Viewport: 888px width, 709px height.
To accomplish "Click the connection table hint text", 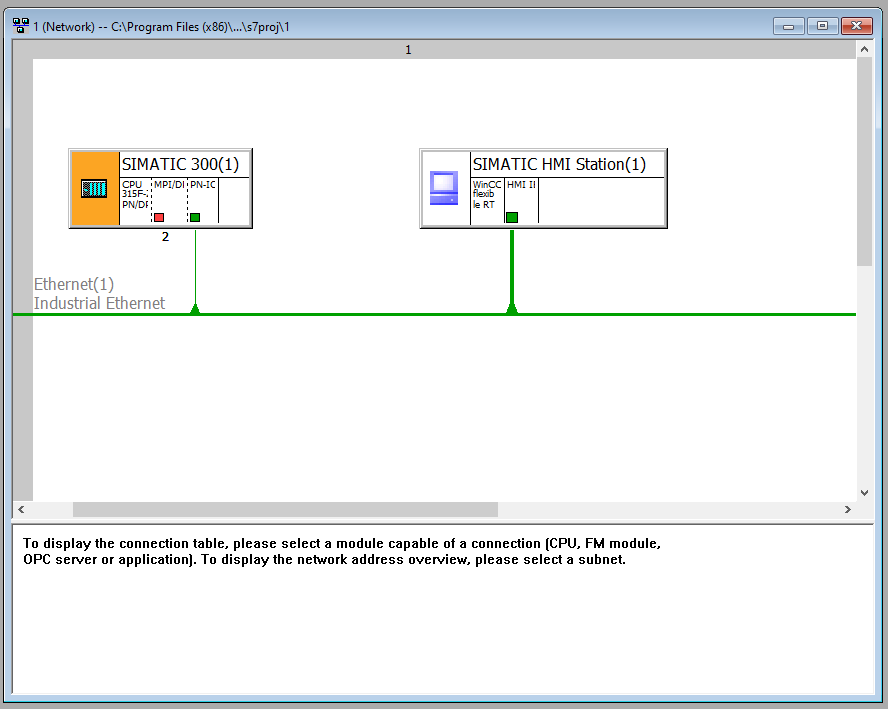I will tap(341, 552).
